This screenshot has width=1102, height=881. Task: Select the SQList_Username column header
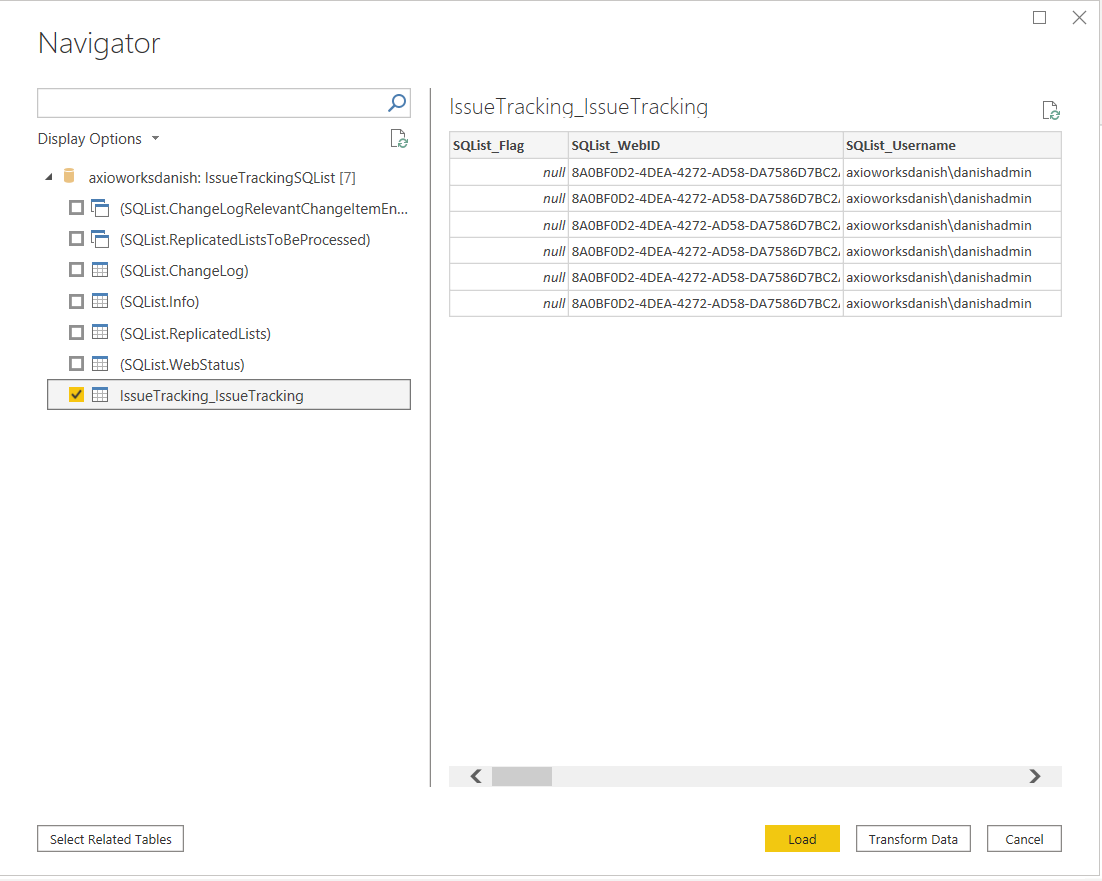951,146
